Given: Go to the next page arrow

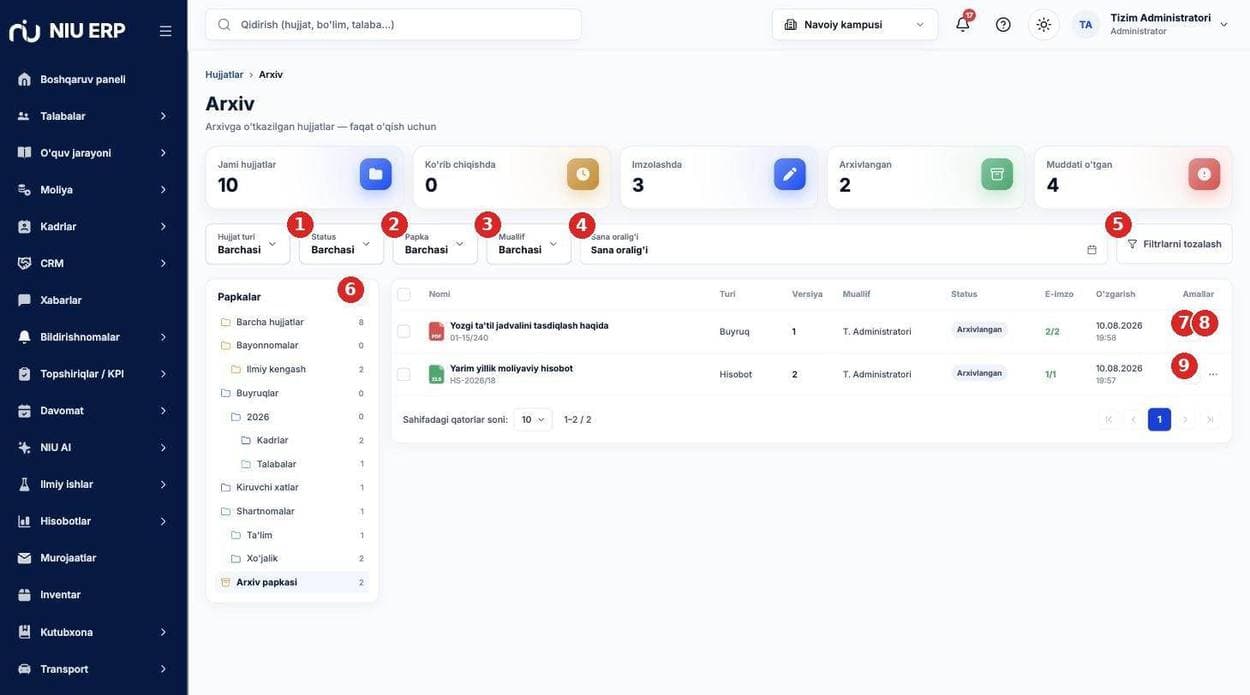Looking at the screenshot, I should click(1185, 420).
